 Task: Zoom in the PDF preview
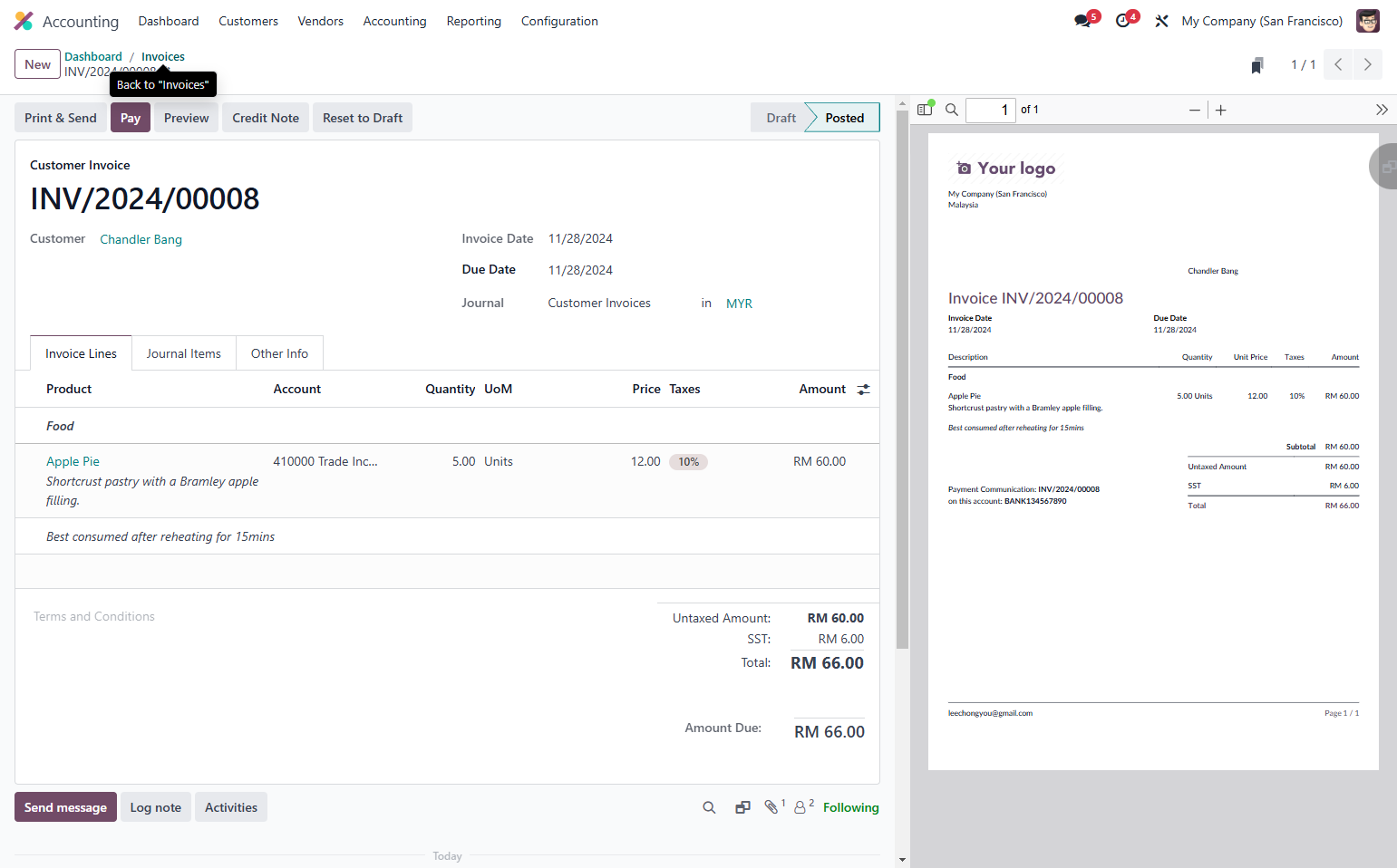[1221, 110]
